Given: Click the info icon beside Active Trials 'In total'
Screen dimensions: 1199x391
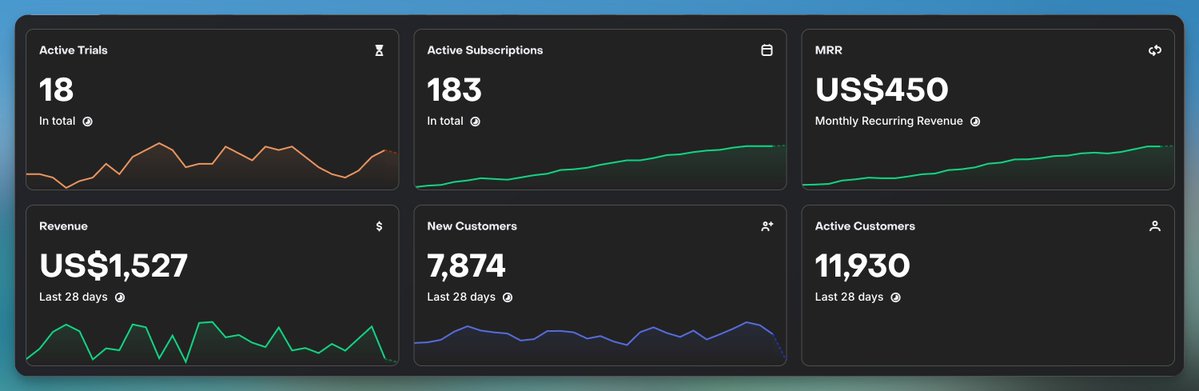Looking at the screenshot, I should pos(87,122).
